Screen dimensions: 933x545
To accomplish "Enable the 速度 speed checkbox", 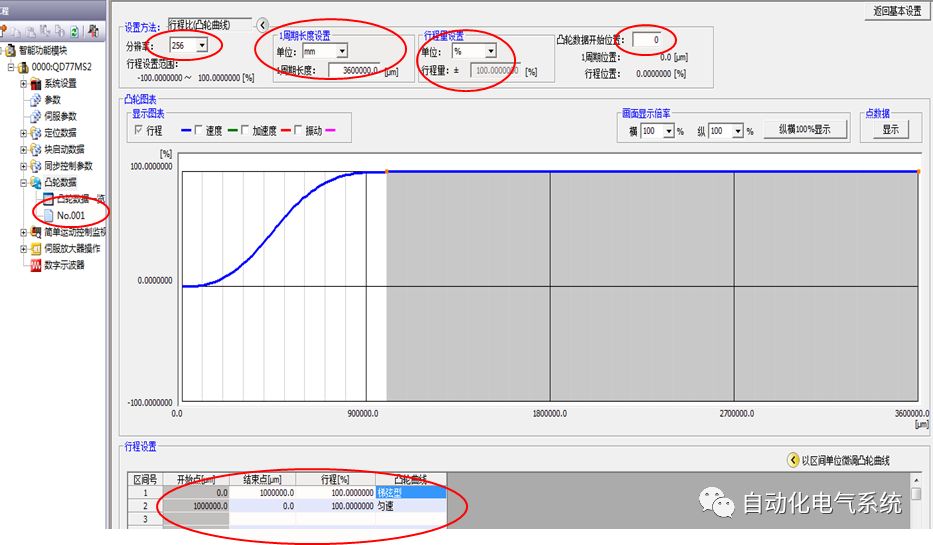I will click(197, 131).
